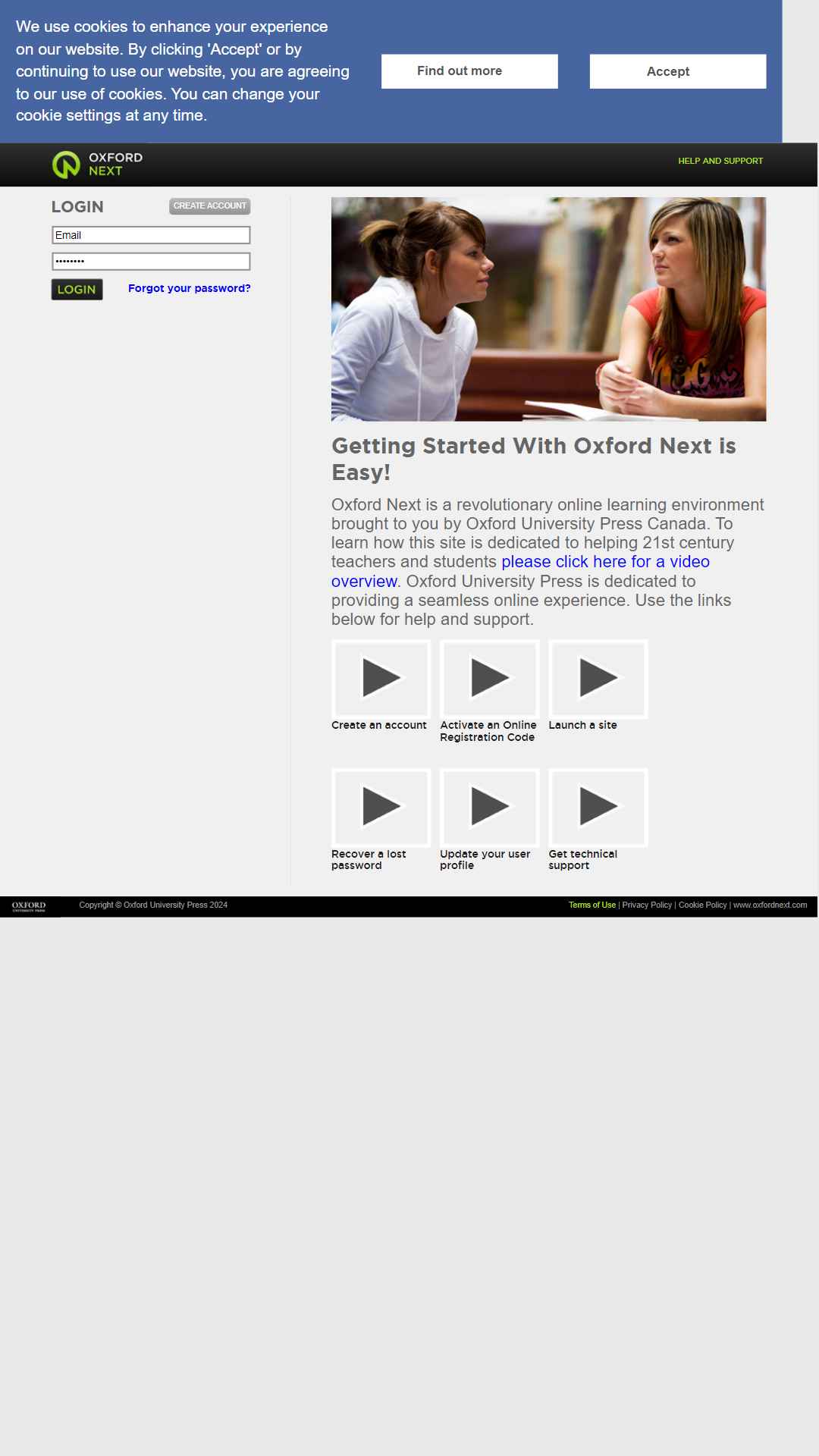Click the photo of two students
The image size is (819, 1456).
pyautogui.click(x=548, y=309)
